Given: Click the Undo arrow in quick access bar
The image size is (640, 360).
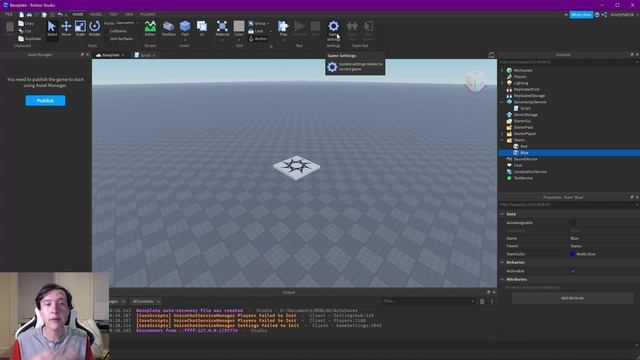Looking at the screenshot, I should click(60, 15).
